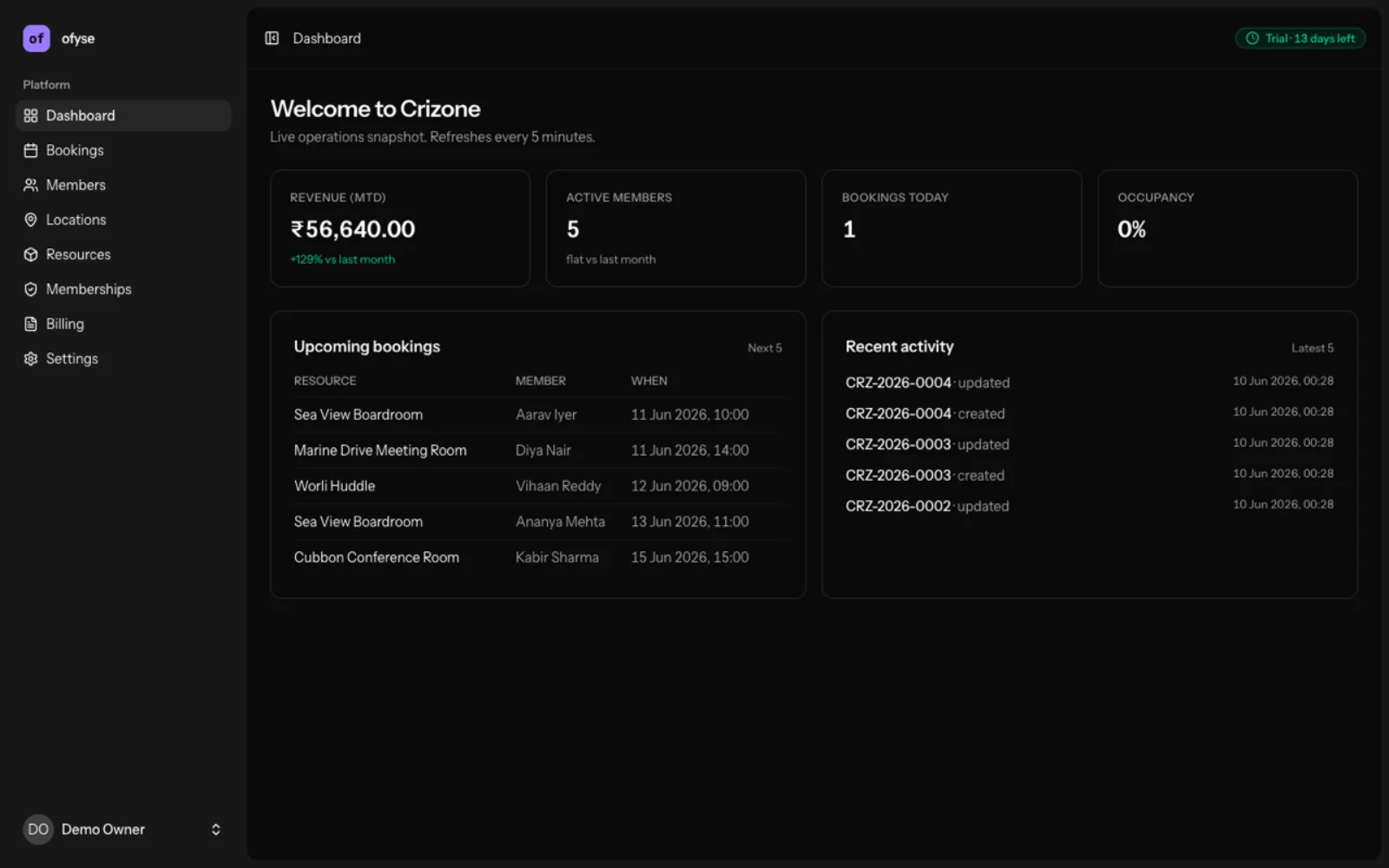Click the Dashboard grid icon
The width and height of the screenshot is (1389, 868).
[x=30, y=115]
